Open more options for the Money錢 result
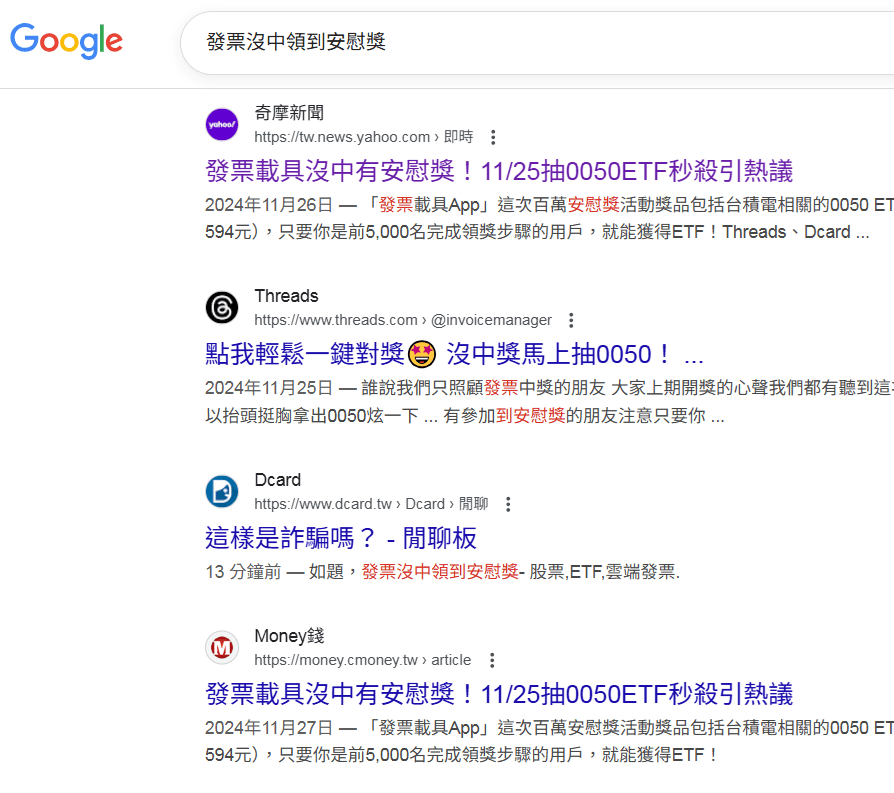Image resolution: width=894 pixels, height=793 pixels. click(492, 660)
